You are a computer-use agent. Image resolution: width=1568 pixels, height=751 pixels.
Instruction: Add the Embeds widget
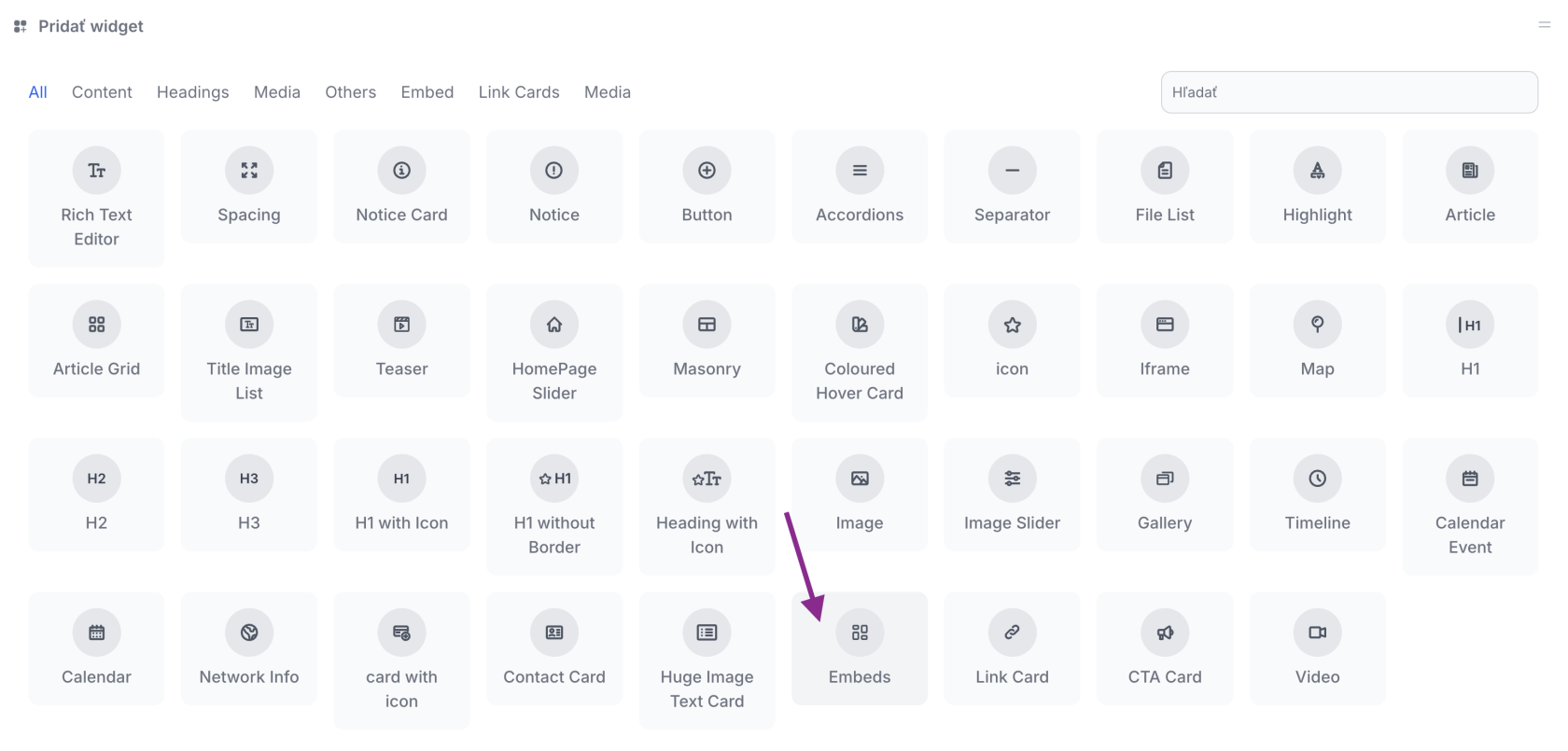point(860,648)
